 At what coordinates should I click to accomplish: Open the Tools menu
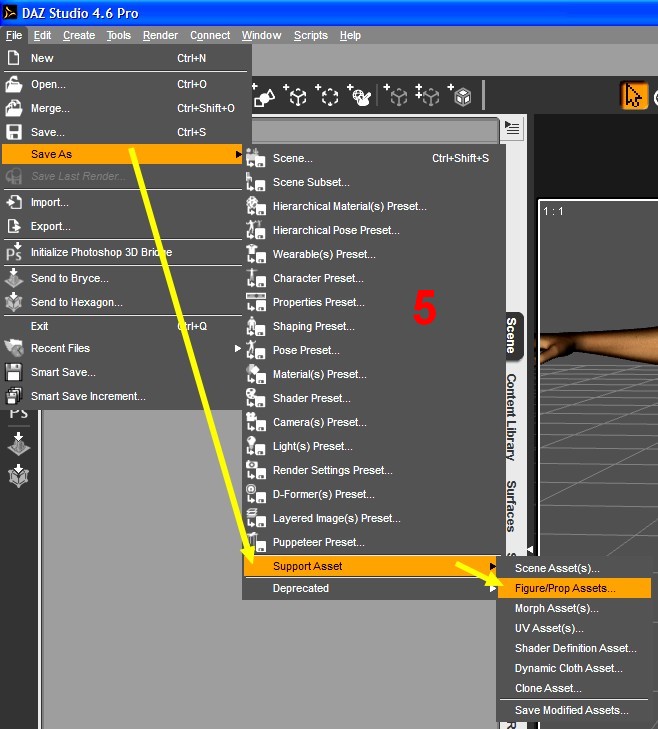click(119, 35)
